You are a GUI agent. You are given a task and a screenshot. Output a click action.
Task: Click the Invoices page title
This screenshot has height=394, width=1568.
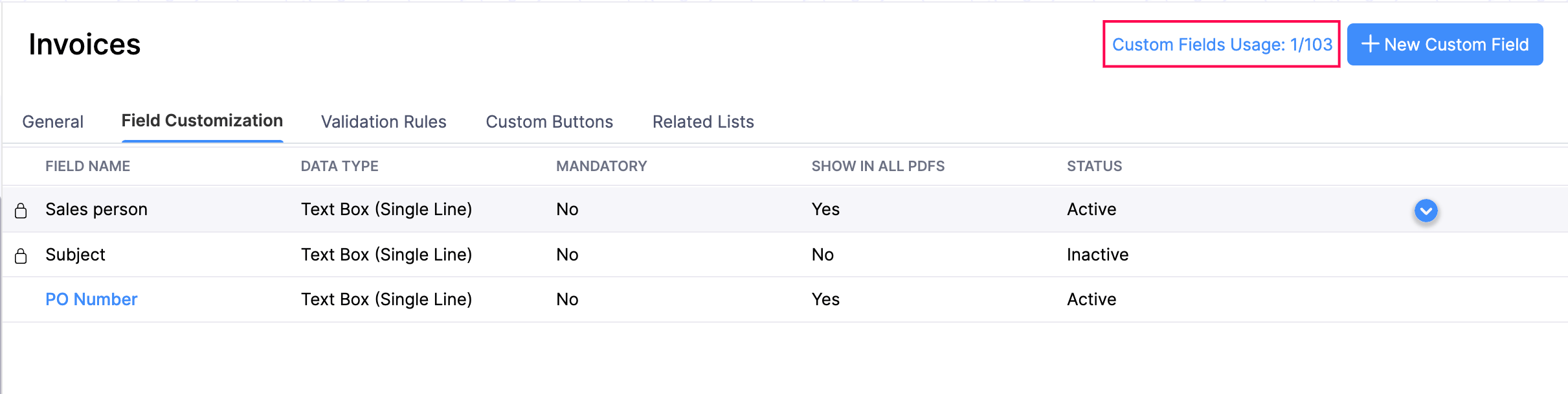tap(85, 44)
